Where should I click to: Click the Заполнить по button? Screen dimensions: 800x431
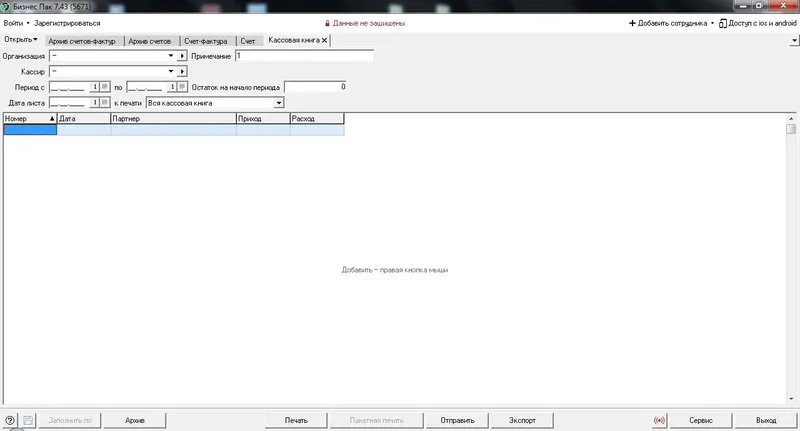(x=70, y=420)
